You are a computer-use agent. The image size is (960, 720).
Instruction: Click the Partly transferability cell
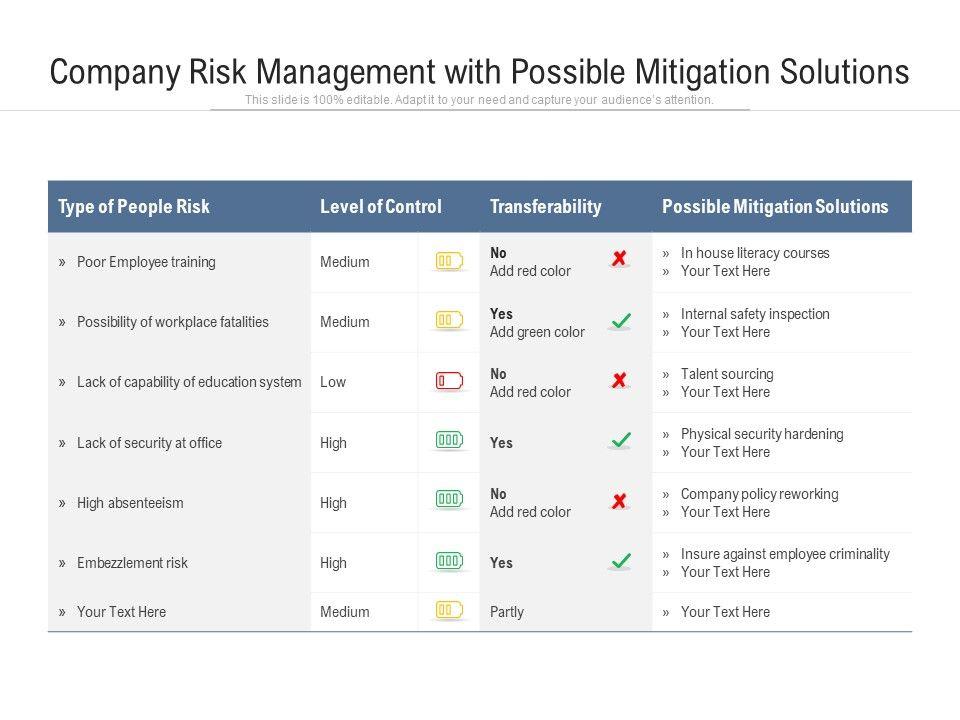tap(507, 612)
